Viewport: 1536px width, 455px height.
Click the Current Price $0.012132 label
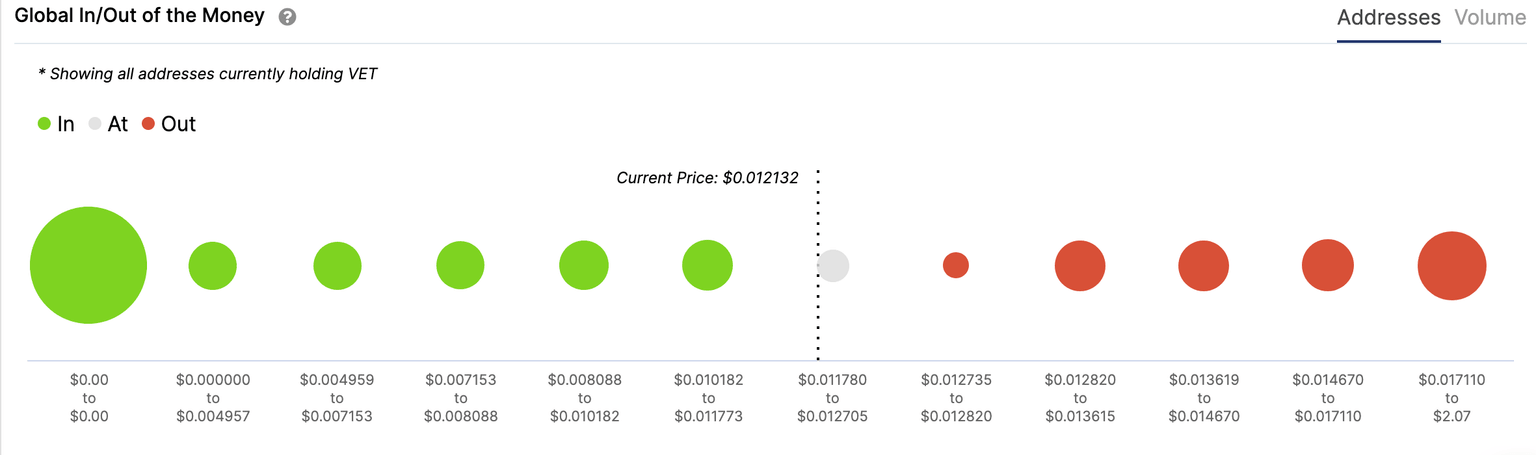(707, 178)
